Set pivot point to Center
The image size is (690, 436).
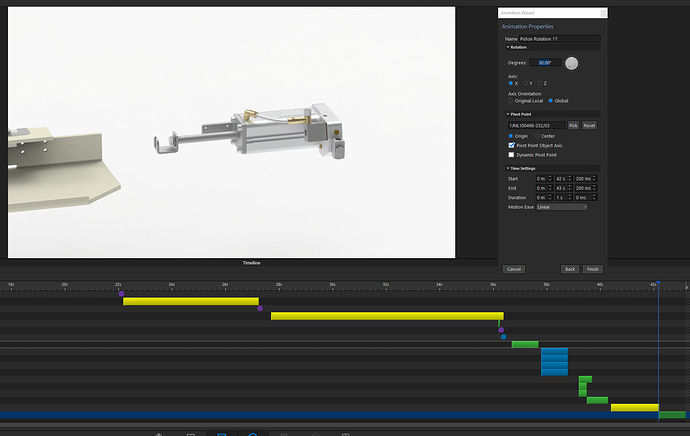pos(537,136)
